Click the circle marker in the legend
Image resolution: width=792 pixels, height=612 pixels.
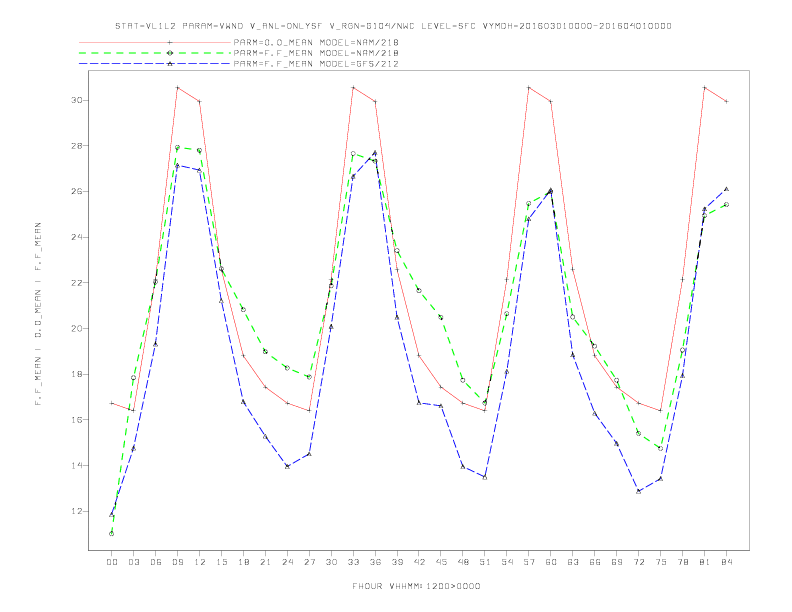tap(170, 53)
